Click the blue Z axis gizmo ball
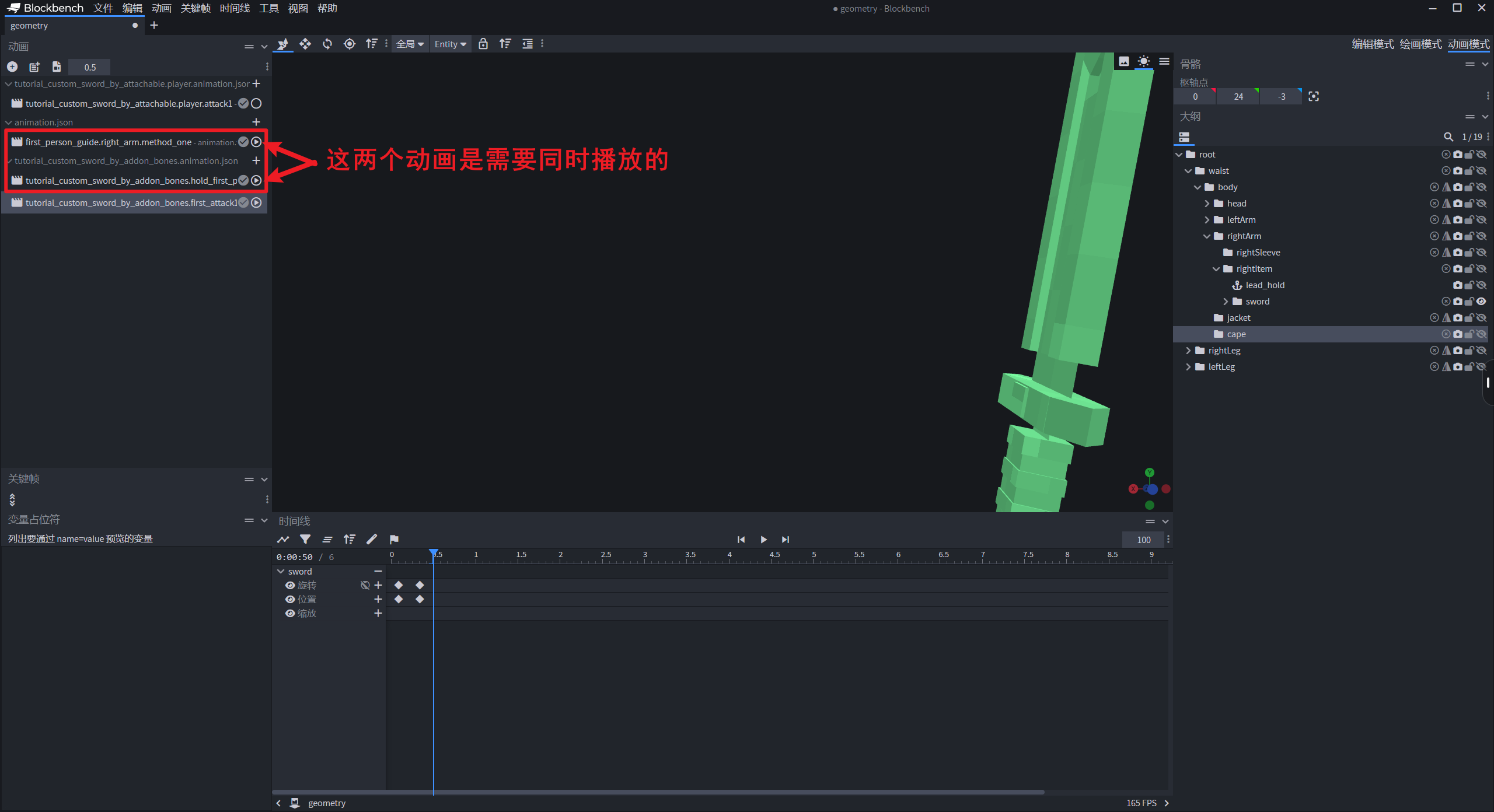The height and width of the screenshot is (812, 1494). coord(1152,489)
